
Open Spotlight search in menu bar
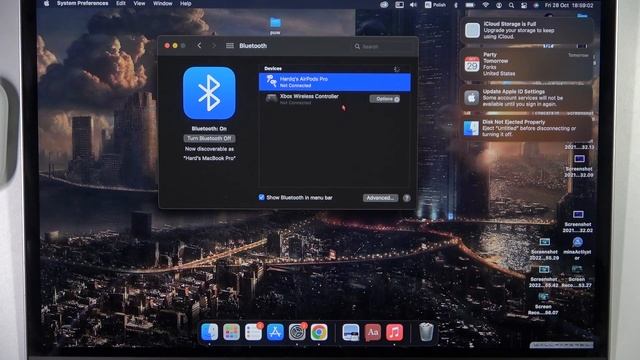[511, 5]
